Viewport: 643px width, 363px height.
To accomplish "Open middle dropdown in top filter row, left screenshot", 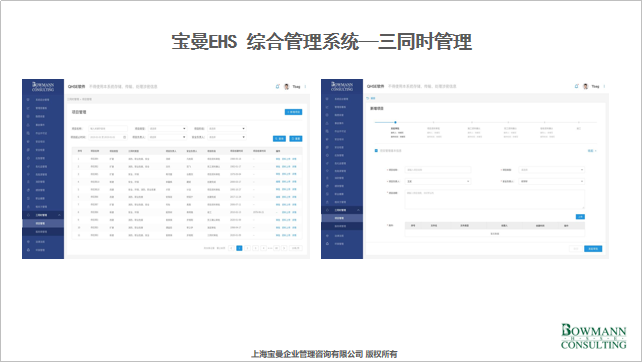I will pyautogui.click(x=167, y=129).
